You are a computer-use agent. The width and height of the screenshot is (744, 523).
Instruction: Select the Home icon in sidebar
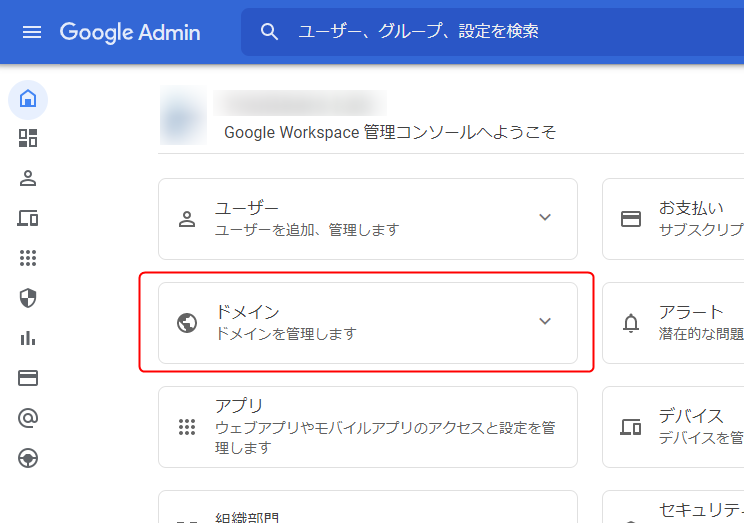pos(28,100)
